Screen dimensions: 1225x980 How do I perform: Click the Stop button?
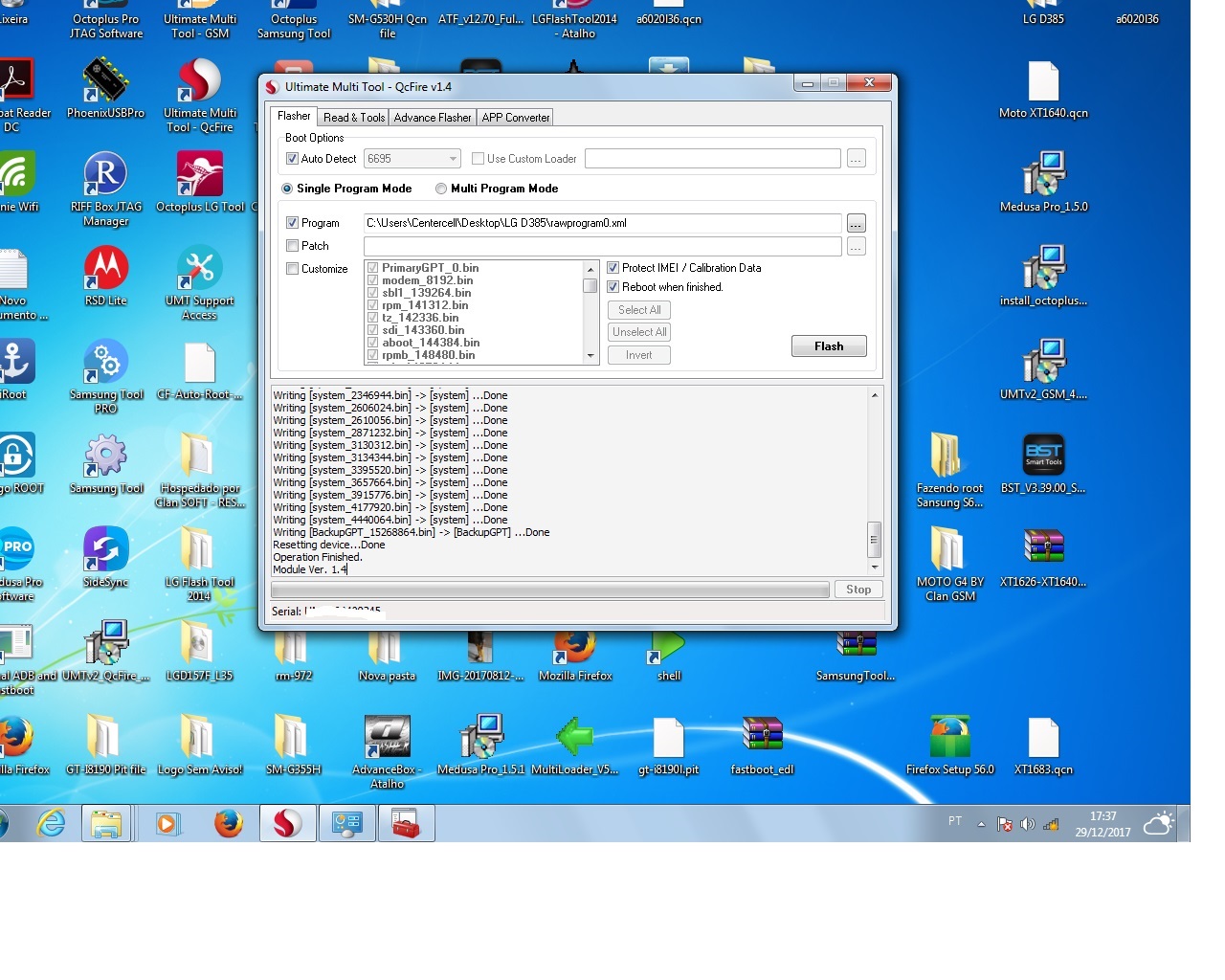pyautogui.click(x=858, y=590)
